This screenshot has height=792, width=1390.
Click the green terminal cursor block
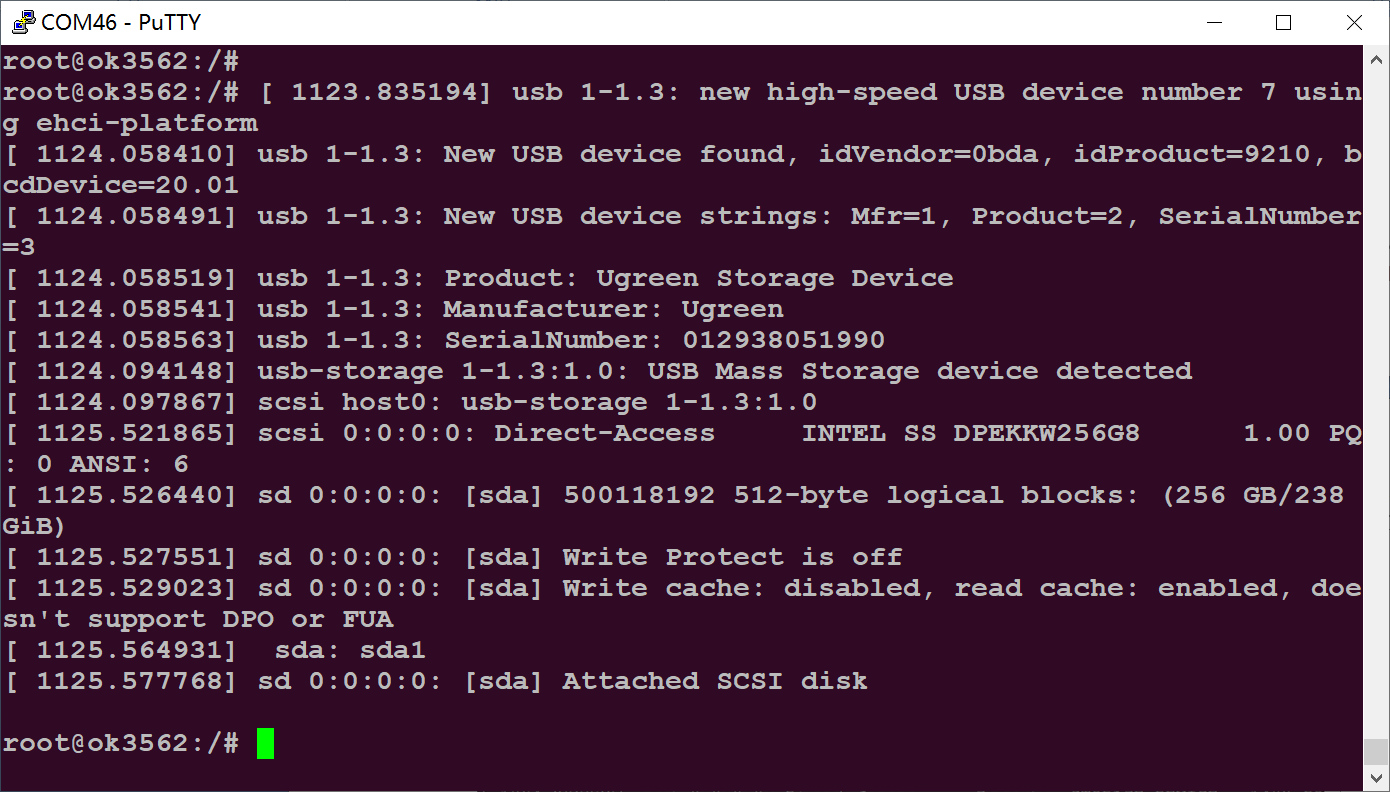265,743
